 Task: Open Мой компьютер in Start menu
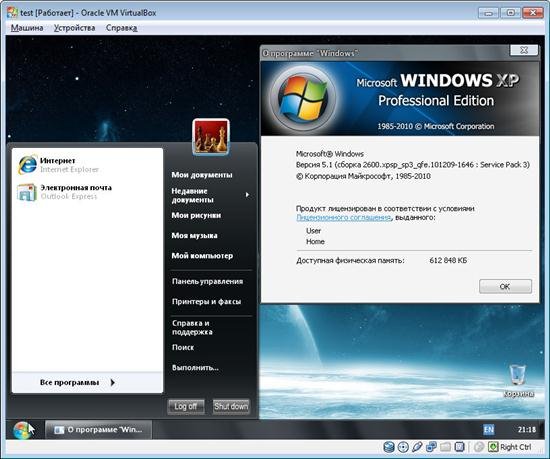pyautogui.click(x=202, y=256)
